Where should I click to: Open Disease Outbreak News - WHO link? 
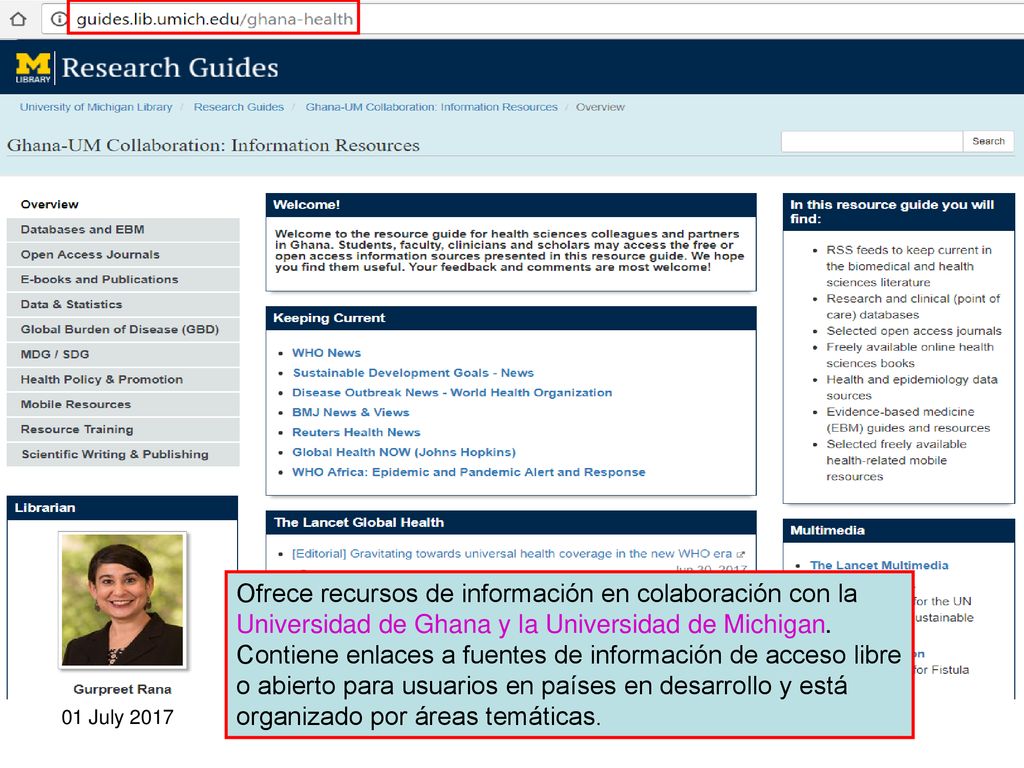pos(452,392)
